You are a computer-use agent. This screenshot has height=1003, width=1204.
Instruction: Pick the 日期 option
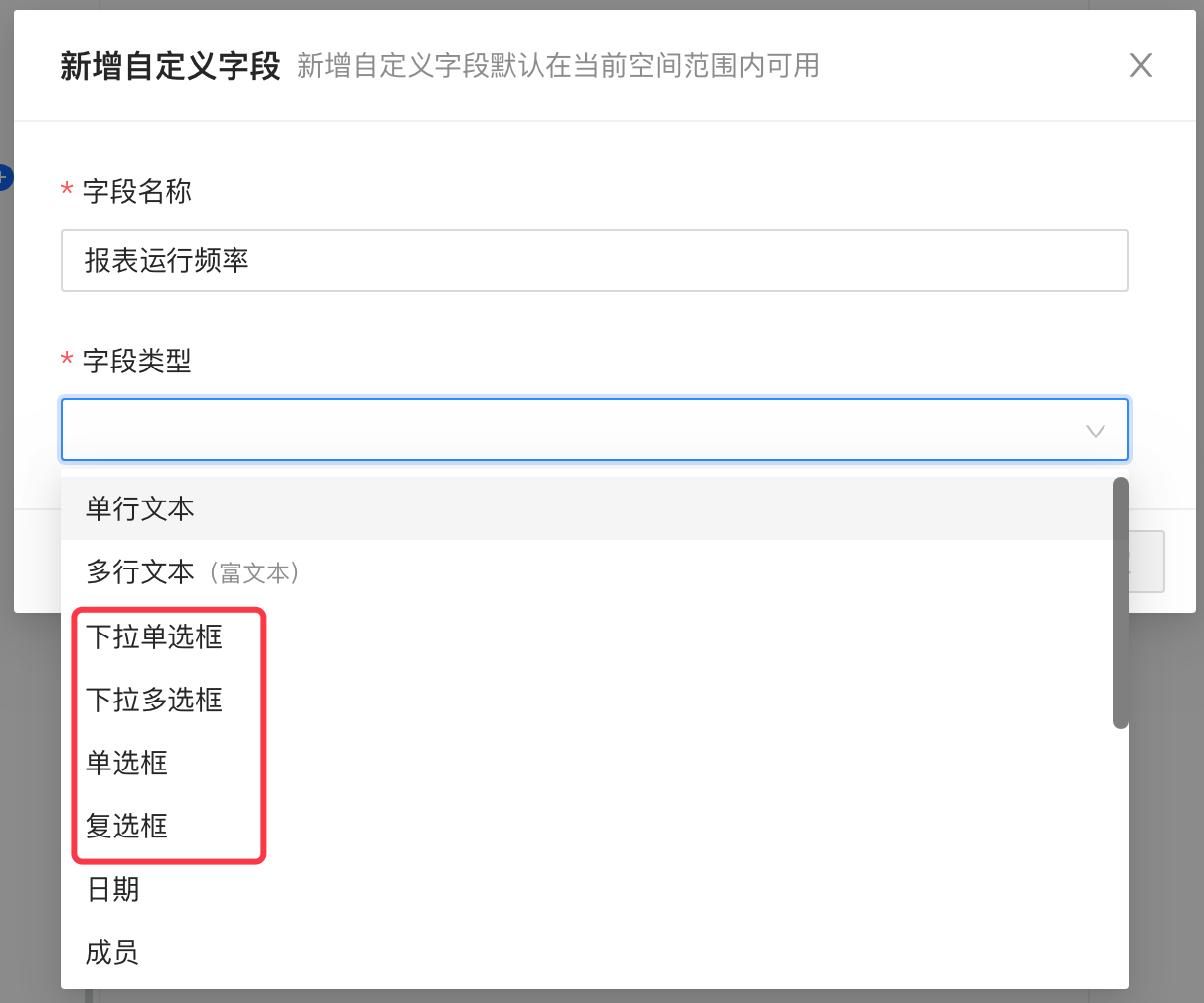click(113, 889)
